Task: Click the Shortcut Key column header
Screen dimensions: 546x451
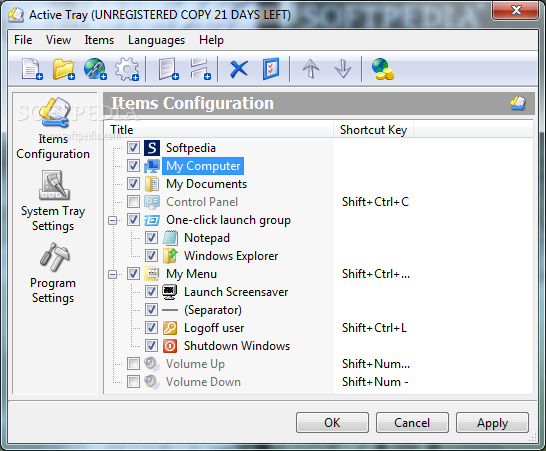Action: tap(373, 130)
